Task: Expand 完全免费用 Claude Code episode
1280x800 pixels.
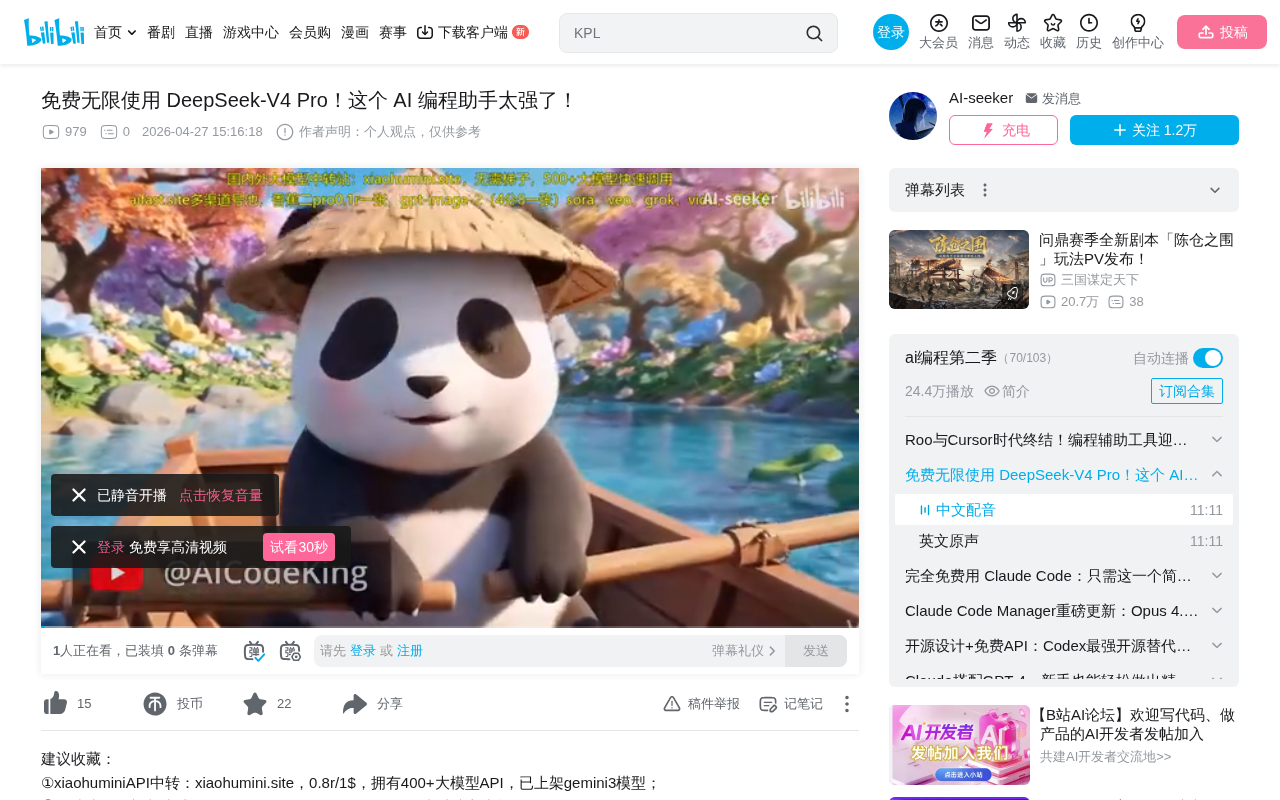Action: [1217, 576]
